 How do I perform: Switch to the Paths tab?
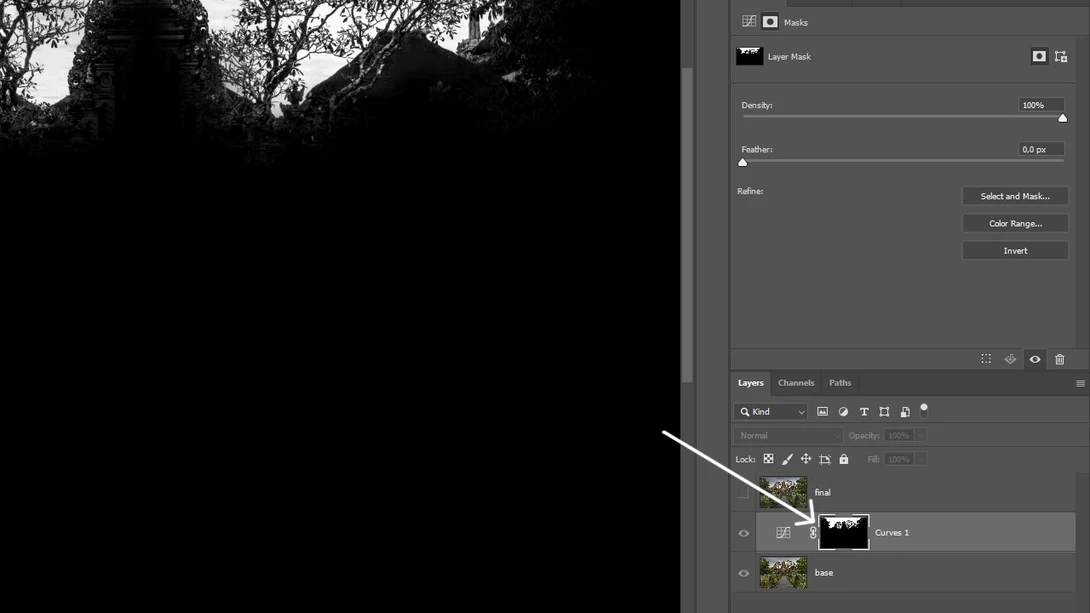[x=840, y=382]
